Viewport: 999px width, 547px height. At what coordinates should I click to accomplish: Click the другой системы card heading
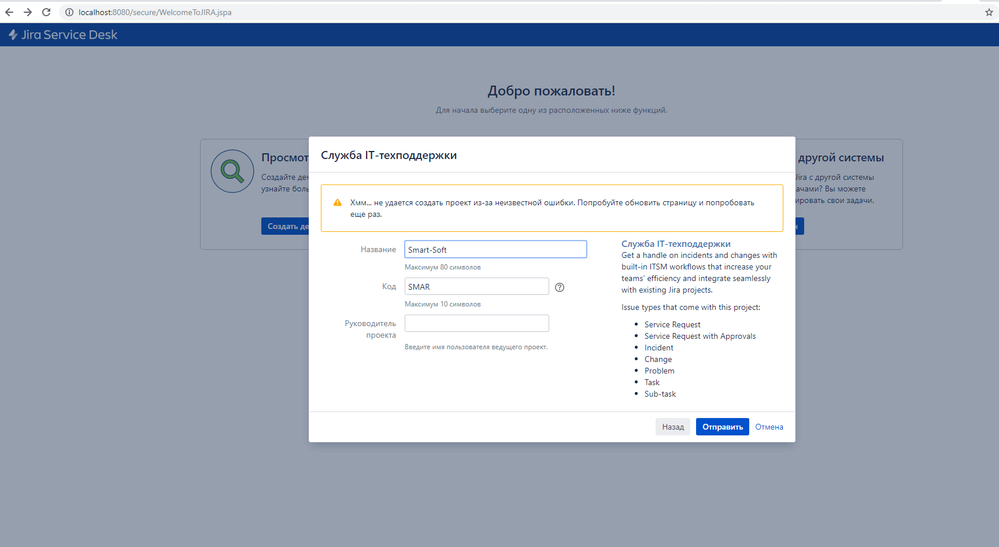pyautogui.click(x=840, y=157)
